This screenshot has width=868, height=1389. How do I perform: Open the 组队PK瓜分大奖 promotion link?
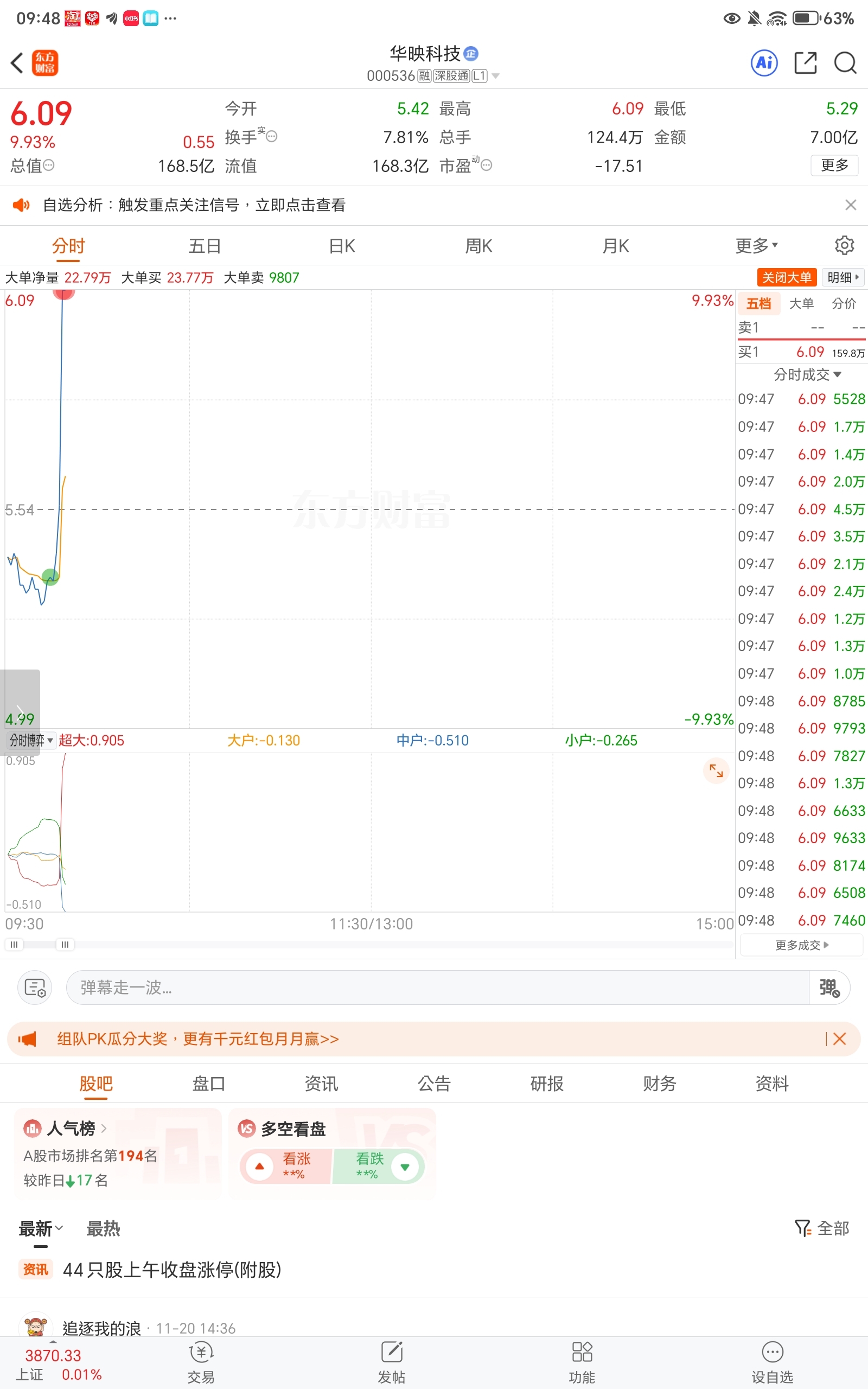[198, 1039]
